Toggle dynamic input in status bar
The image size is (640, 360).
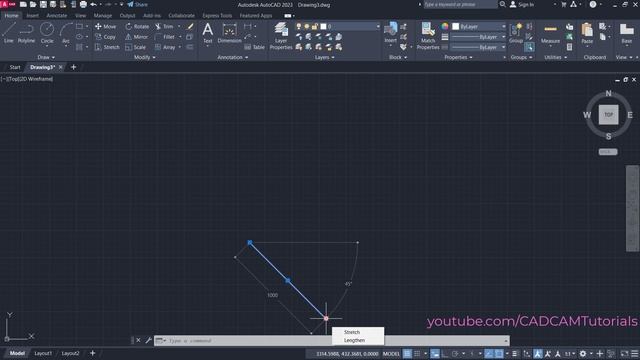click(435, 353)
